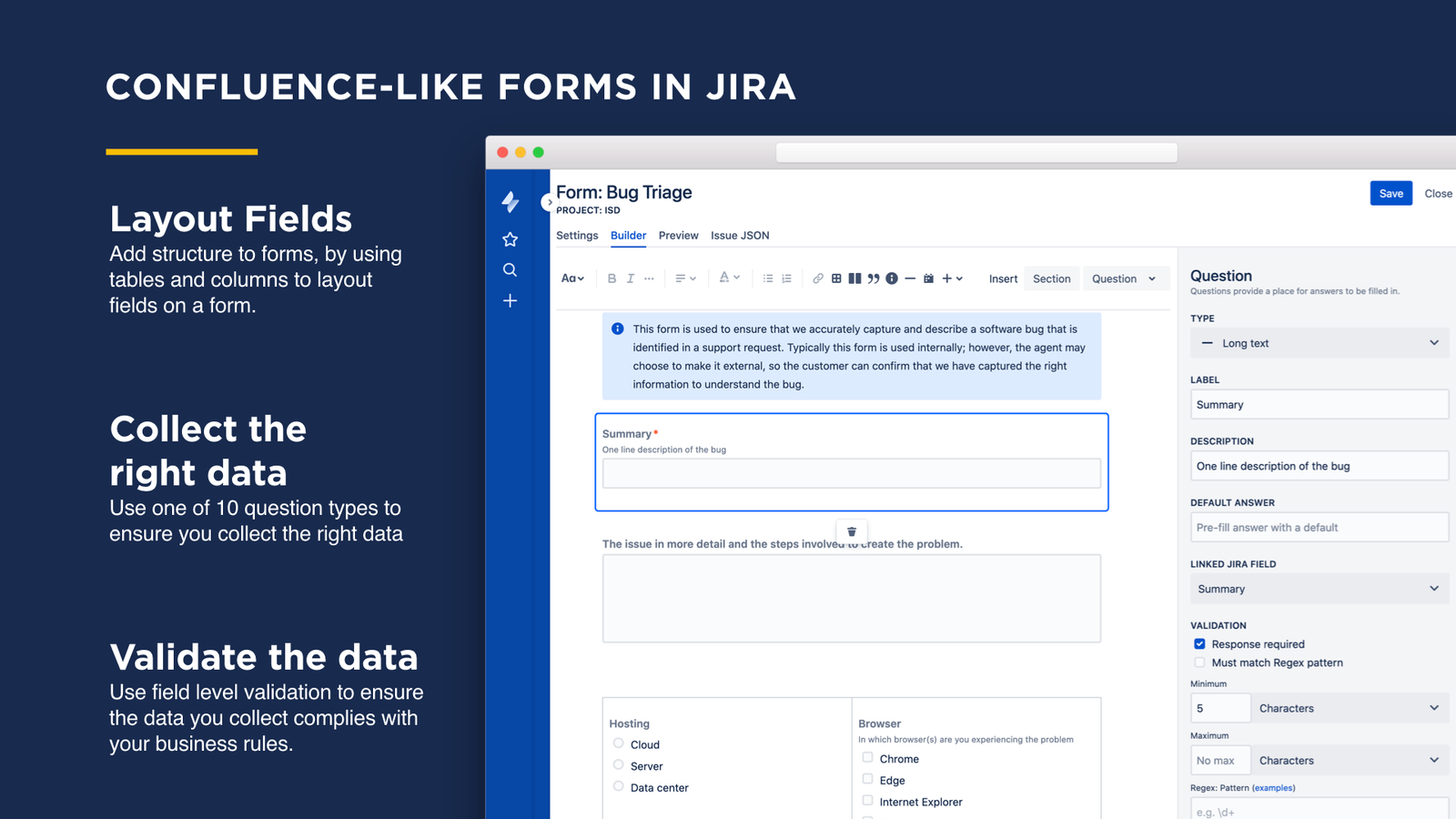Screen dimensions: 1456x819
Task: Open more formatting options (ellipsis)
Action: (x=649, y=278)
